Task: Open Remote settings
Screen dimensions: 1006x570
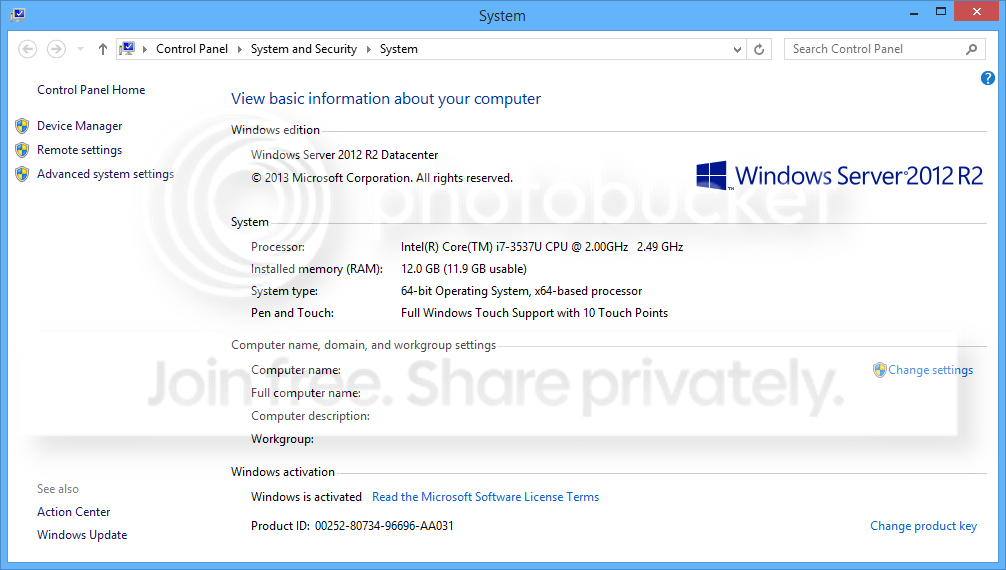Action: [x=79, y=150]
